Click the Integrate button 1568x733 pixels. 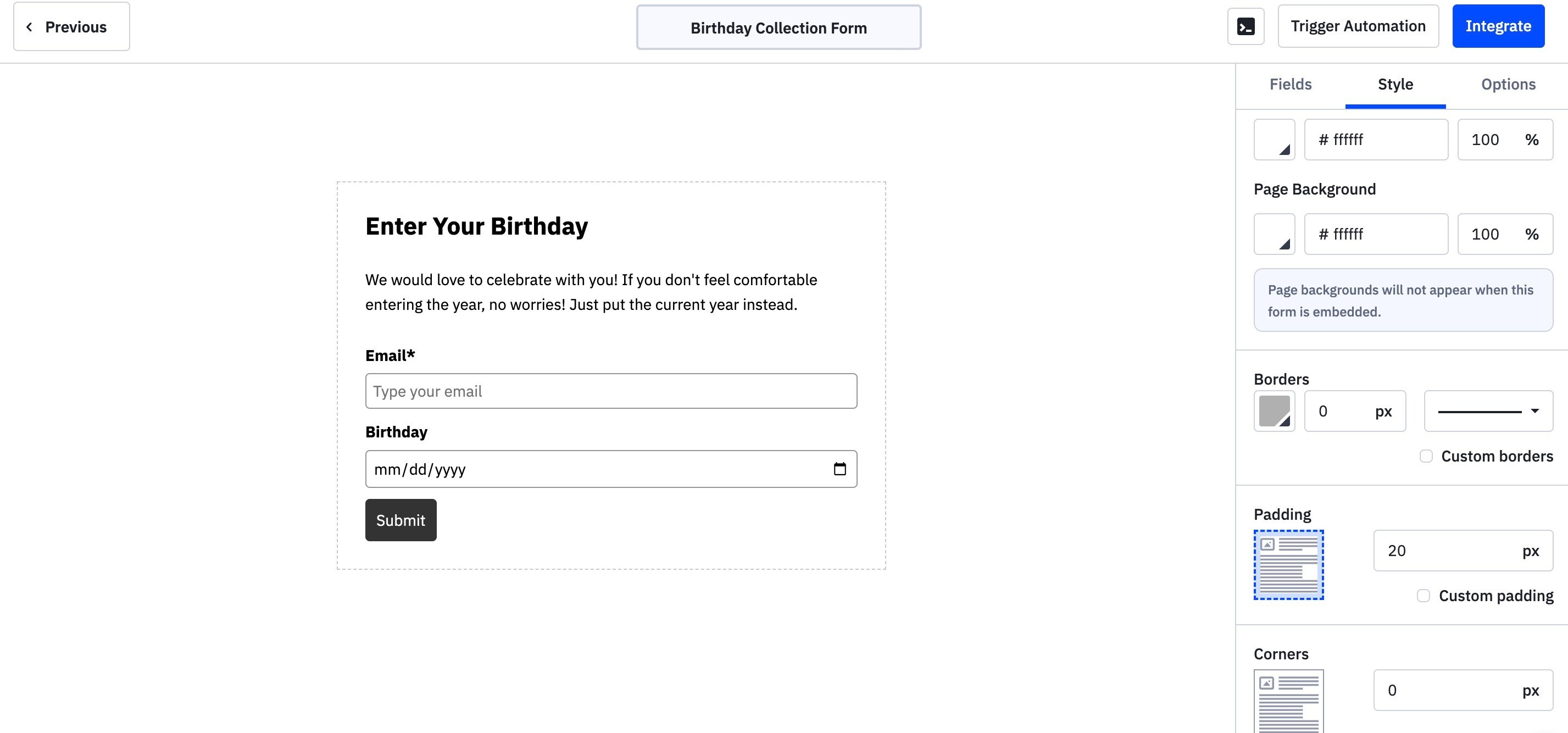(1498, 26)
